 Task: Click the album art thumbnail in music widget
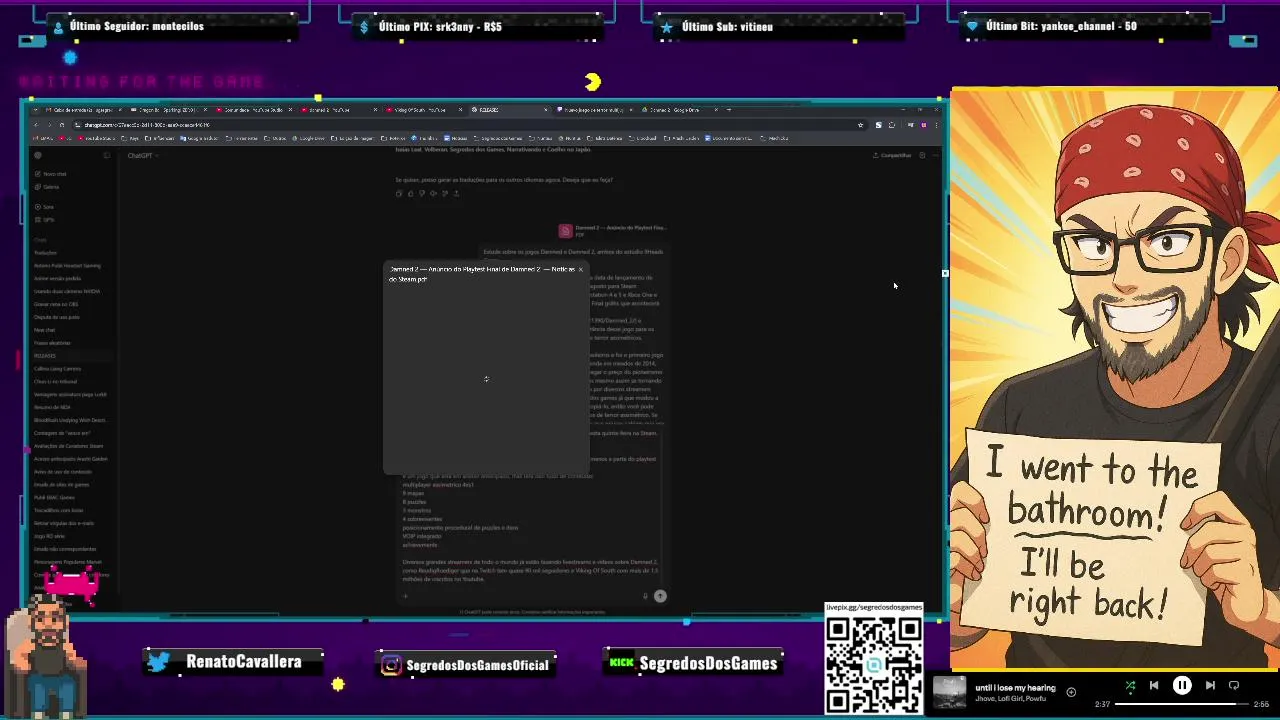click(x=949, y=693)
